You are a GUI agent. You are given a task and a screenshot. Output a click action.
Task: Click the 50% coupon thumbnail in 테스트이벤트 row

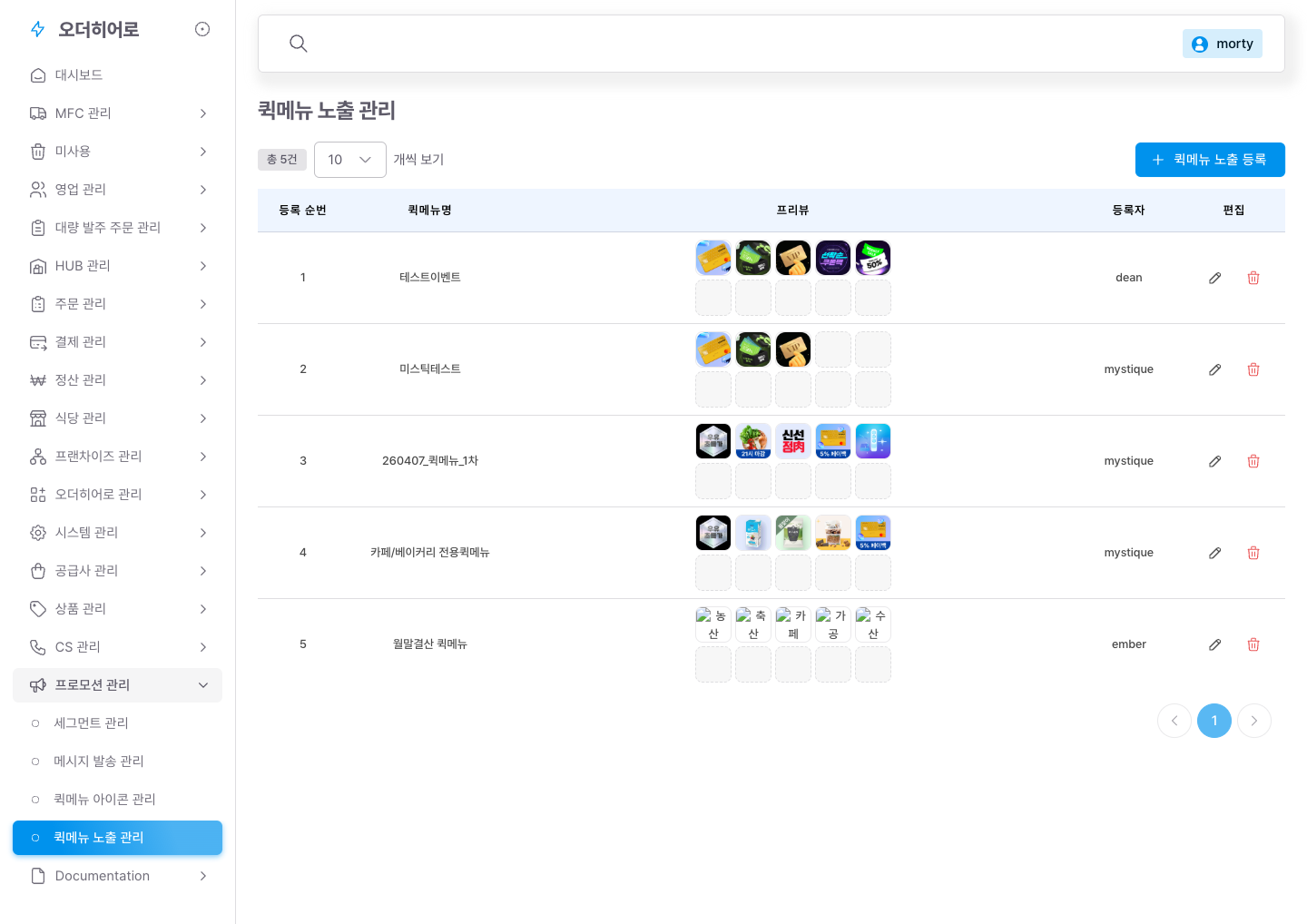[873, 258]
